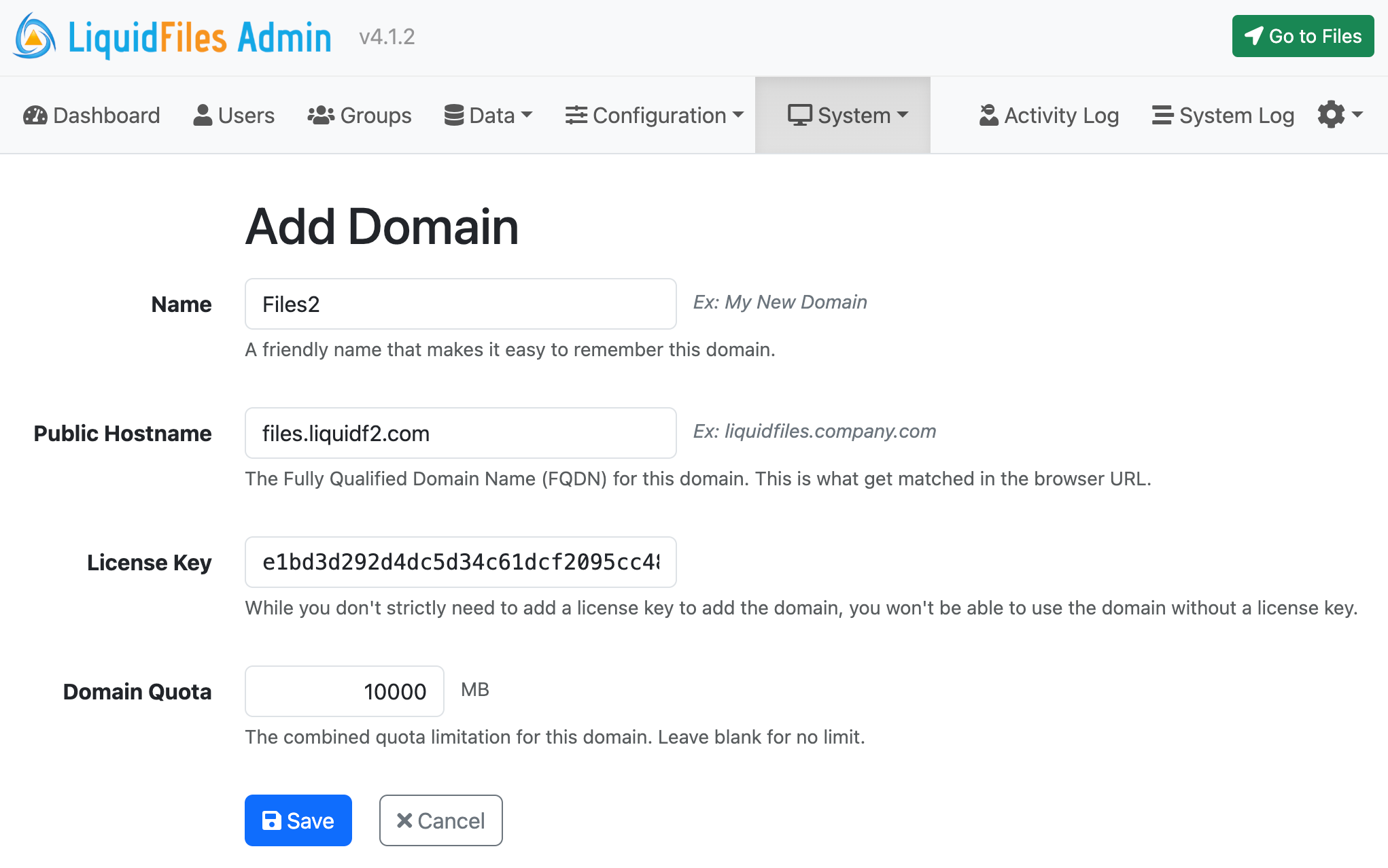This screenshot has height=868, width=1388.
Task: Cancel adding the domain
Action: 440,820
